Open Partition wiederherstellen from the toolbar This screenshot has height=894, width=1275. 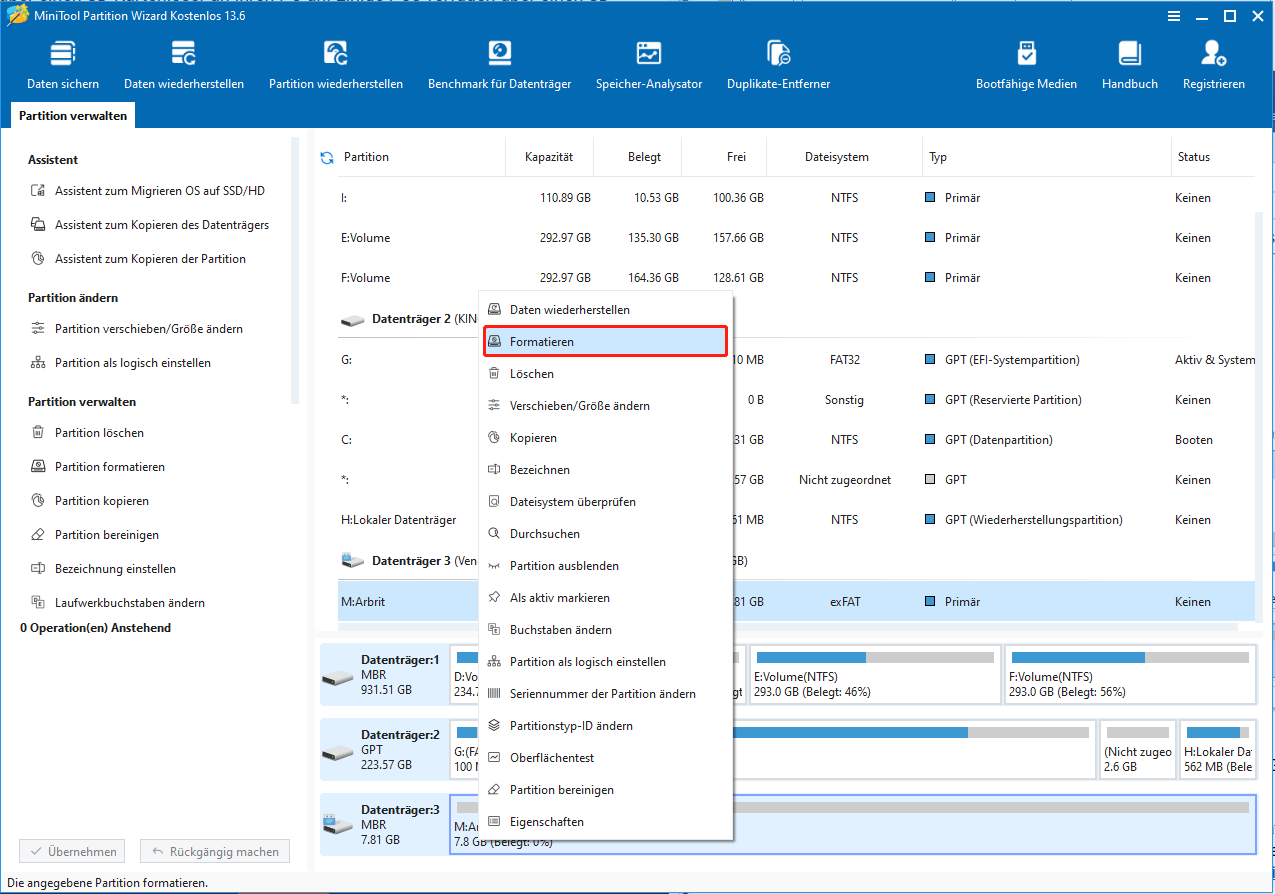[x=336, y=66]
